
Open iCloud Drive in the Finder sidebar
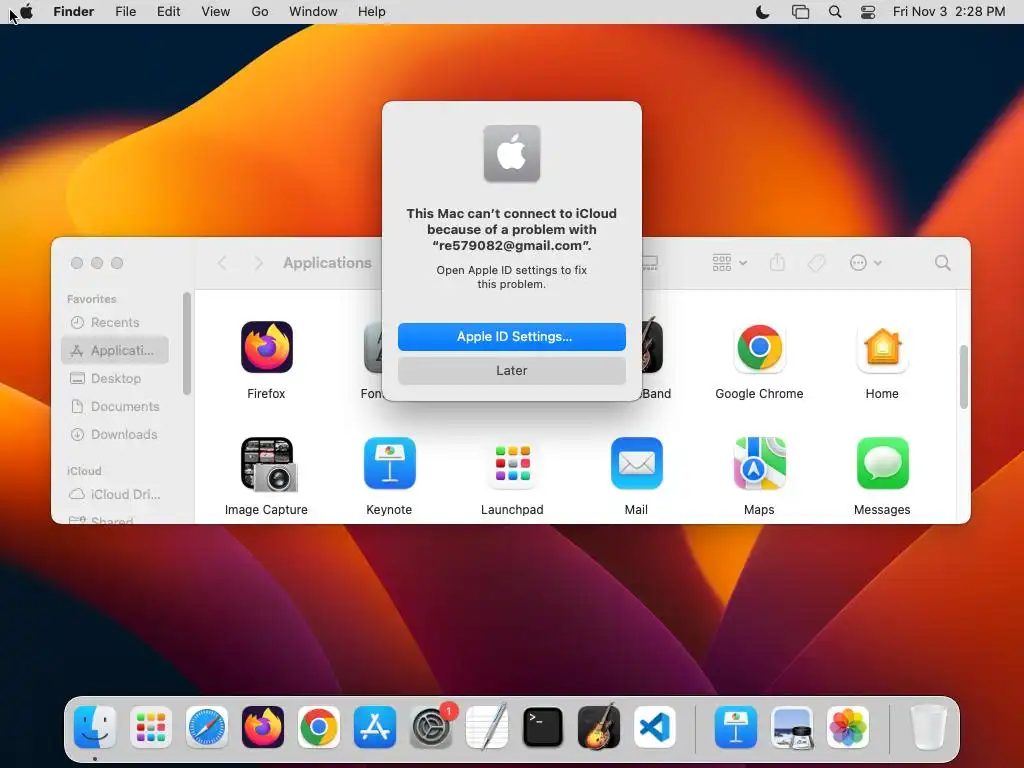115,494
